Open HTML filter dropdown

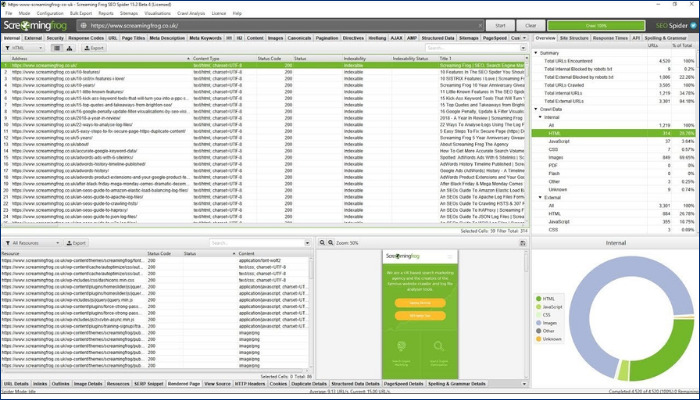[x=24, y=48]
